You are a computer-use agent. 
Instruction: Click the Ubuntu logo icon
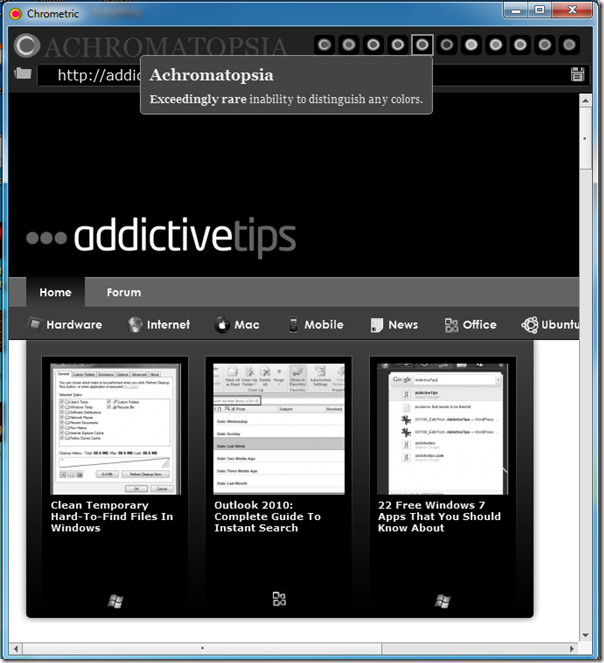[x=530, y=325]
